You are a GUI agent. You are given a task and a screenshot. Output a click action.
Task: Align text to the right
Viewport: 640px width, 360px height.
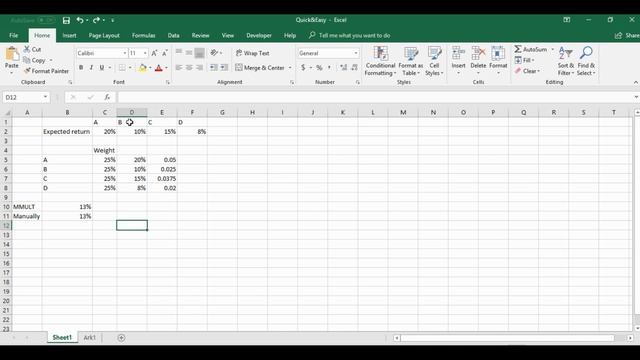click(199, 67)
